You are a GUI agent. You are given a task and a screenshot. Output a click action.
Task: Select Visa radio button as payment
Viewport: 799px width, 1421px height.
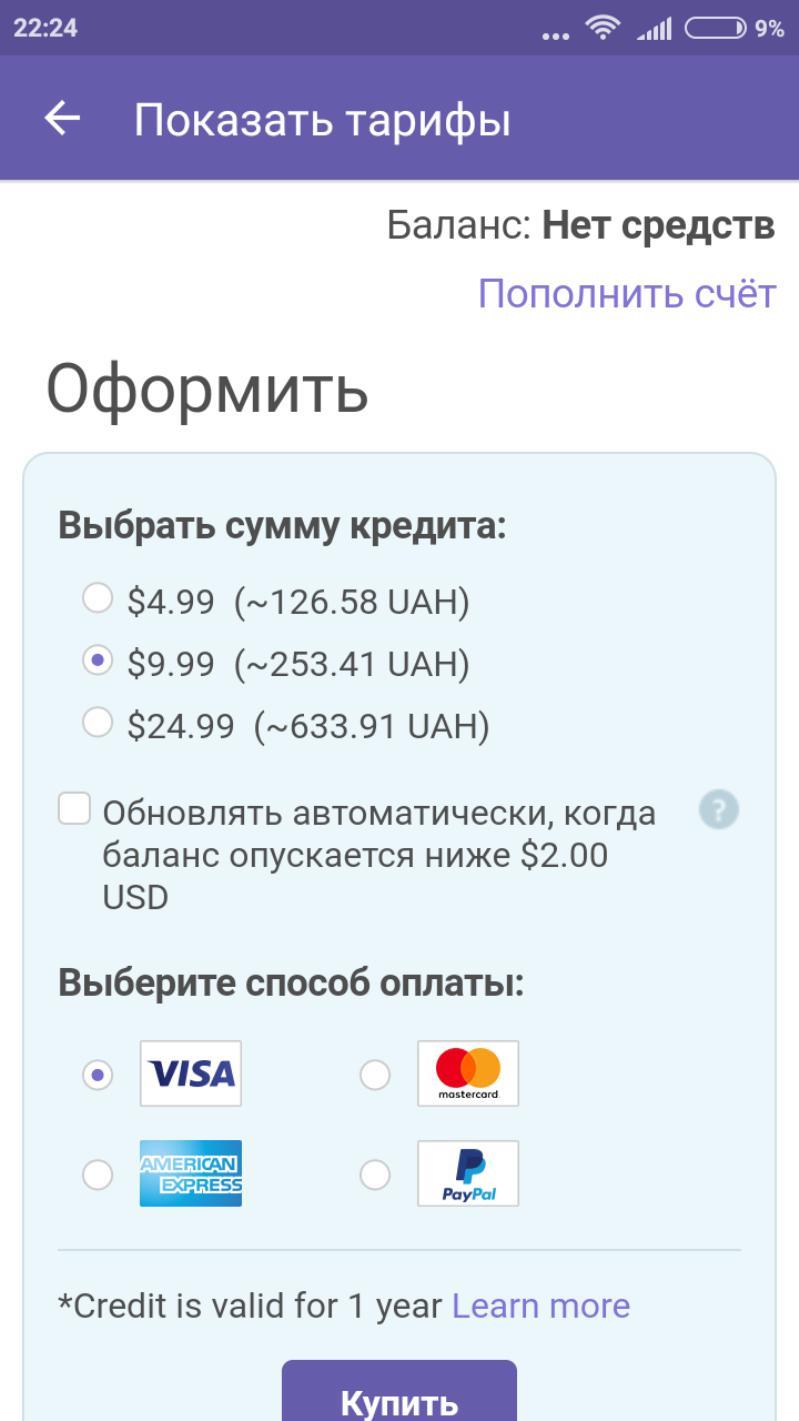tap(97, 1076)
